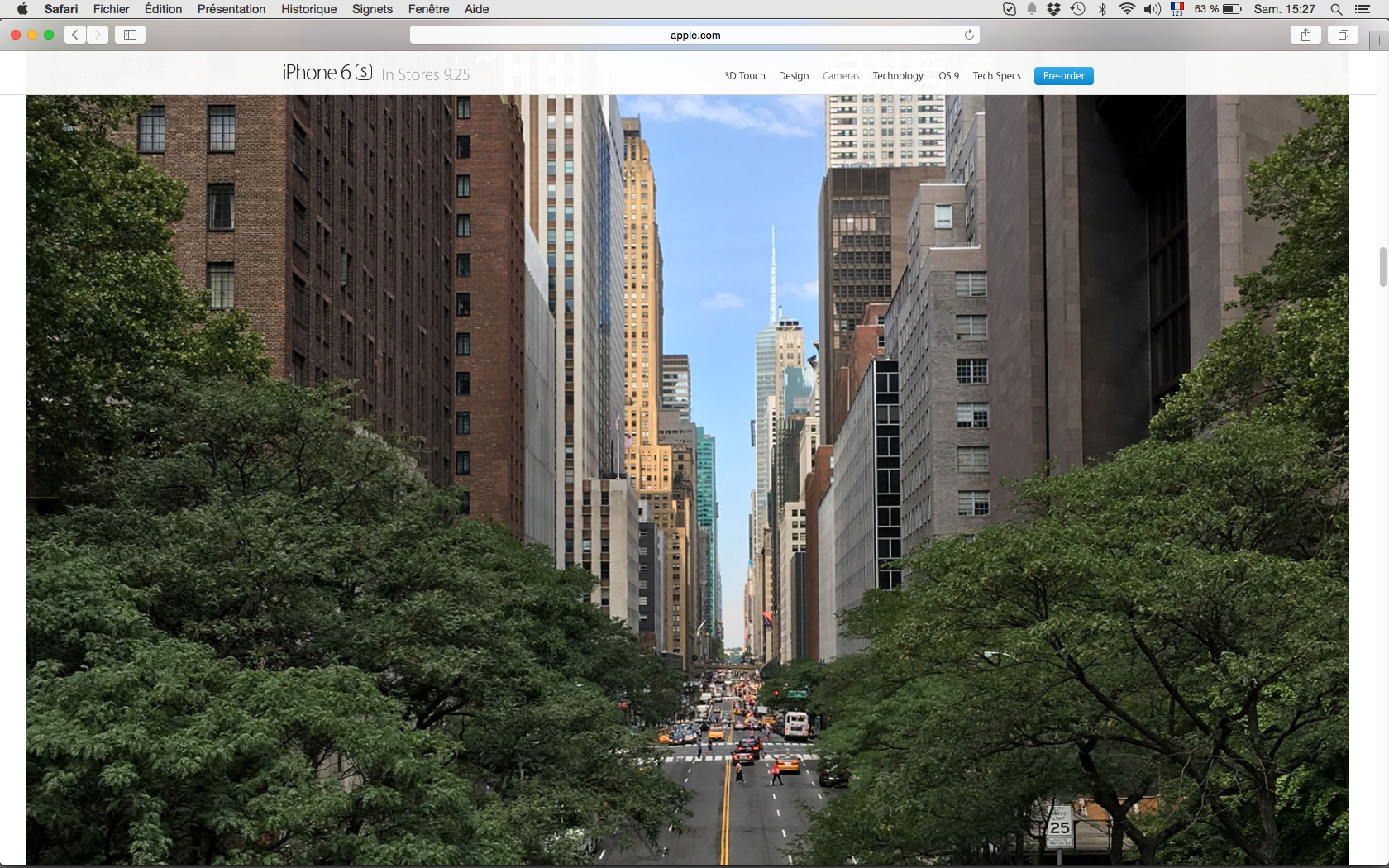
Task: Open the Signets menu
Action: pos(373,9)
